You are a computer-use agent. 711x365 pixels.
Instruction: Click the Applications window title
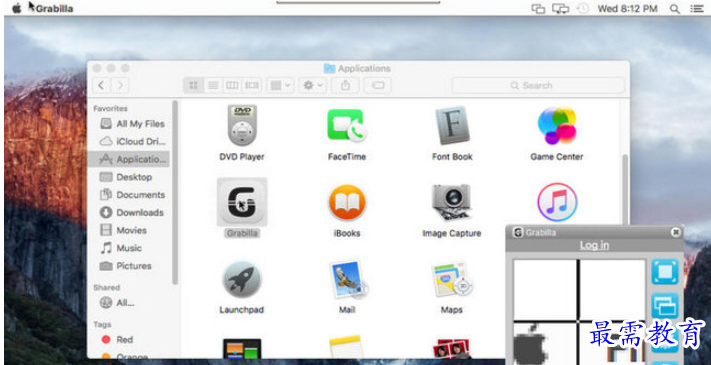click(x=364, y=68)
